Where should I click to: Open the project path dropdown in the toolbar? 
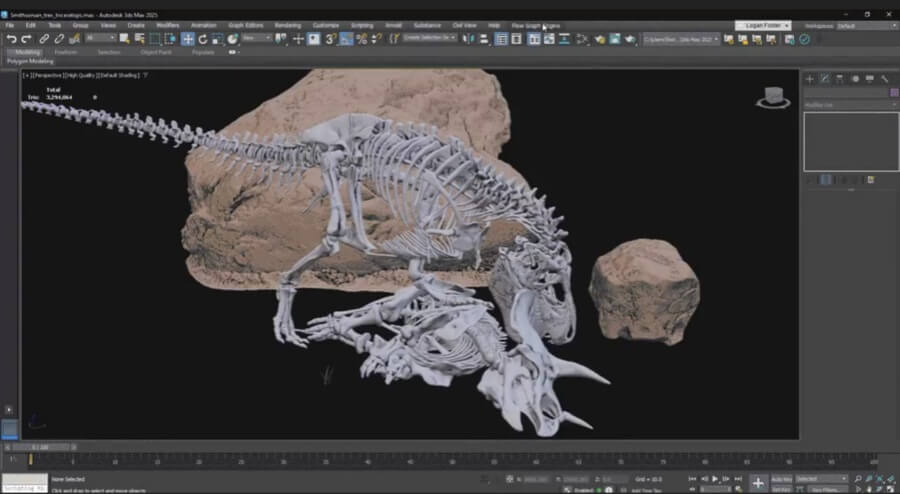681,39
